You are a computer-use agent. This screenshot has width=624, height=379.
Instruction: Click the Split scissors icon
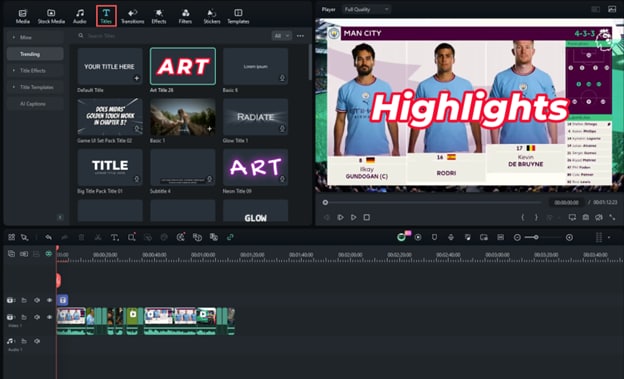pyautogui.click(x=98, y=237)
